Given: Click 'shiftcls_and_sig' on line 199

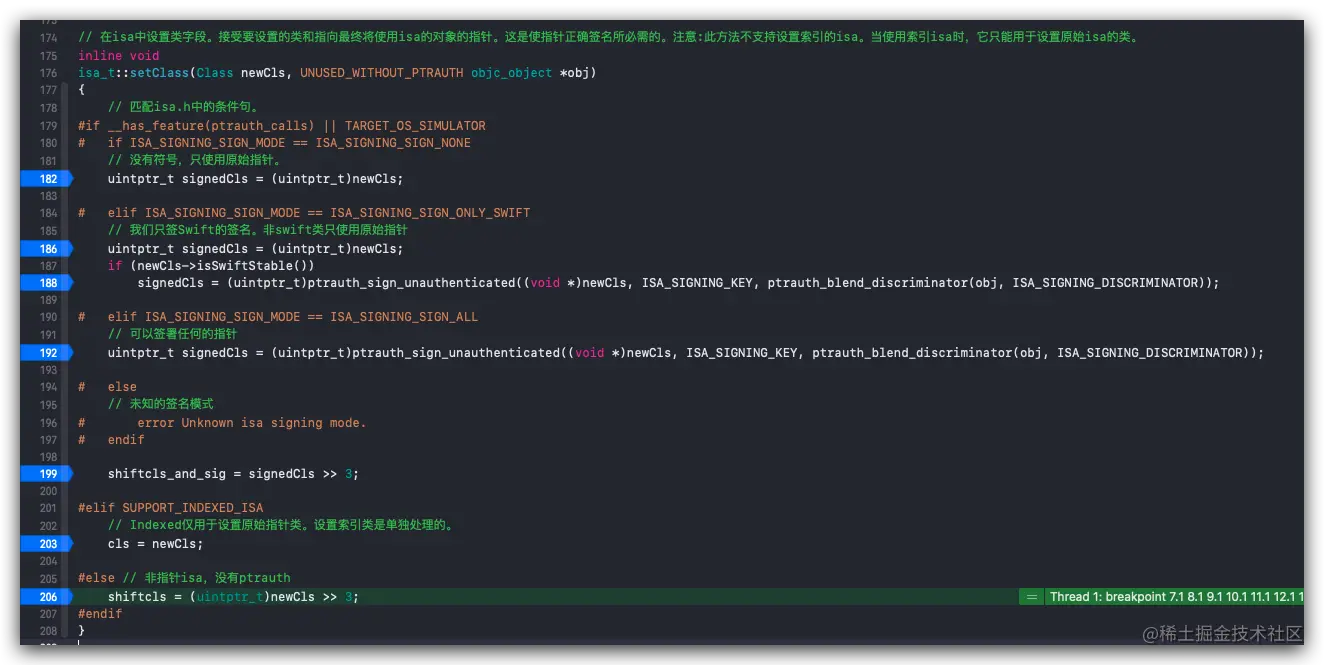Looking at the screenshot, I should click(167, 474).
